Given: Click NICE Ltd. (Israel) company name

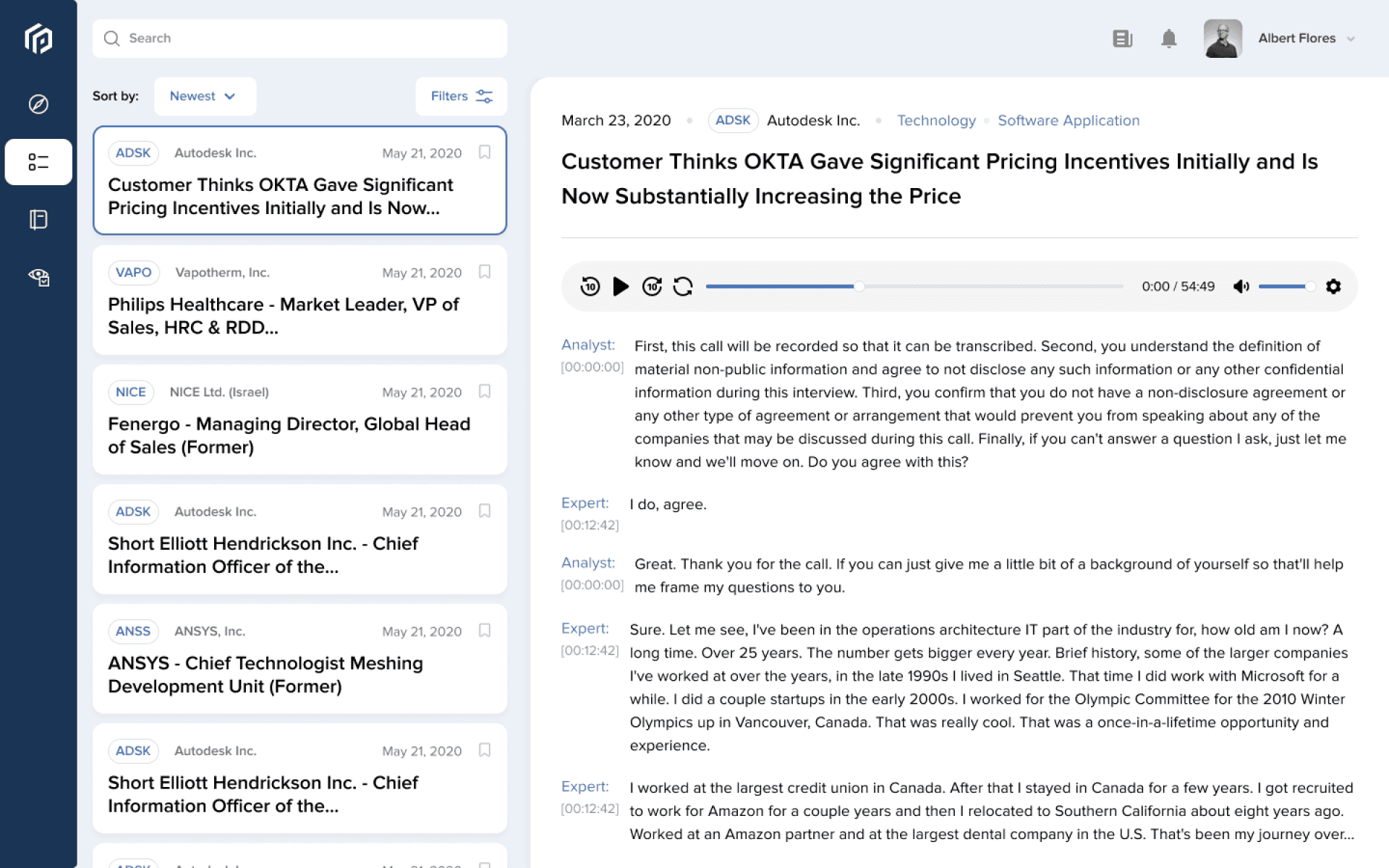Looking at the screenshot, I should point(219,392).
